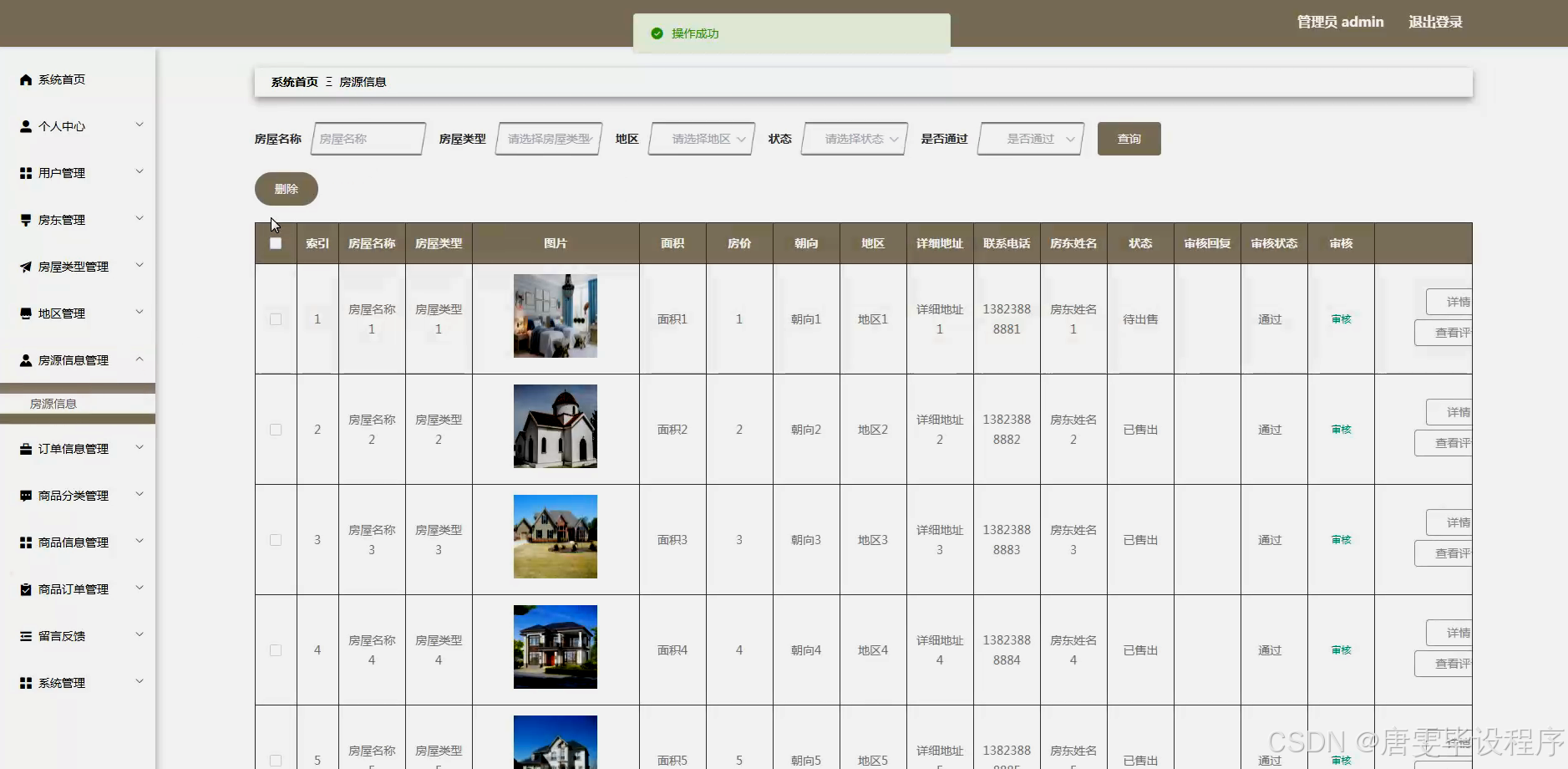Screen dimensions: 1568x769
Task: Click into the 房屋名称 search field
Action: click(x=368, y=139)
